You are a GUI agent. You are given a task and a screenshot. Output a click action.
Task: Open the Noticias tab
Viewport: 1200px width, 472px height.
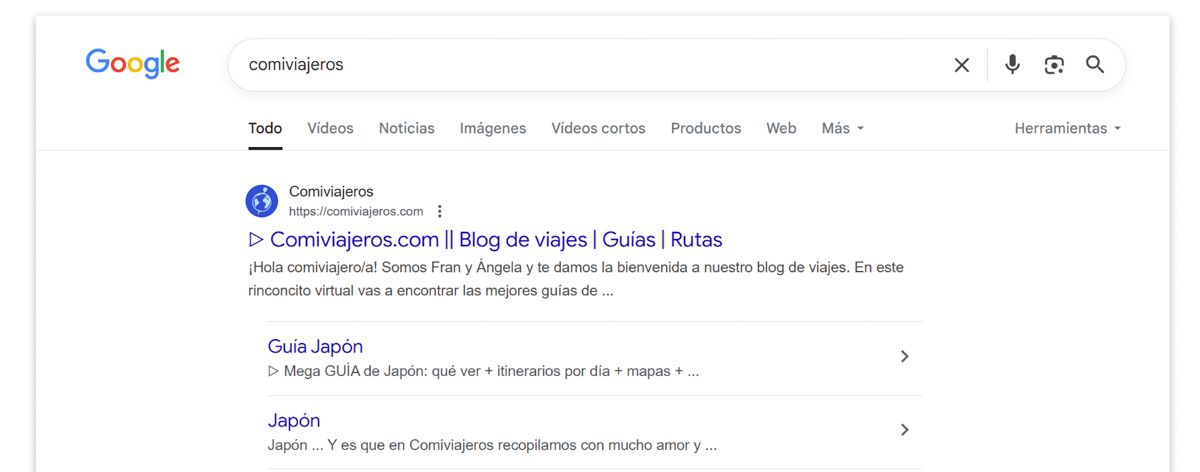406,128
